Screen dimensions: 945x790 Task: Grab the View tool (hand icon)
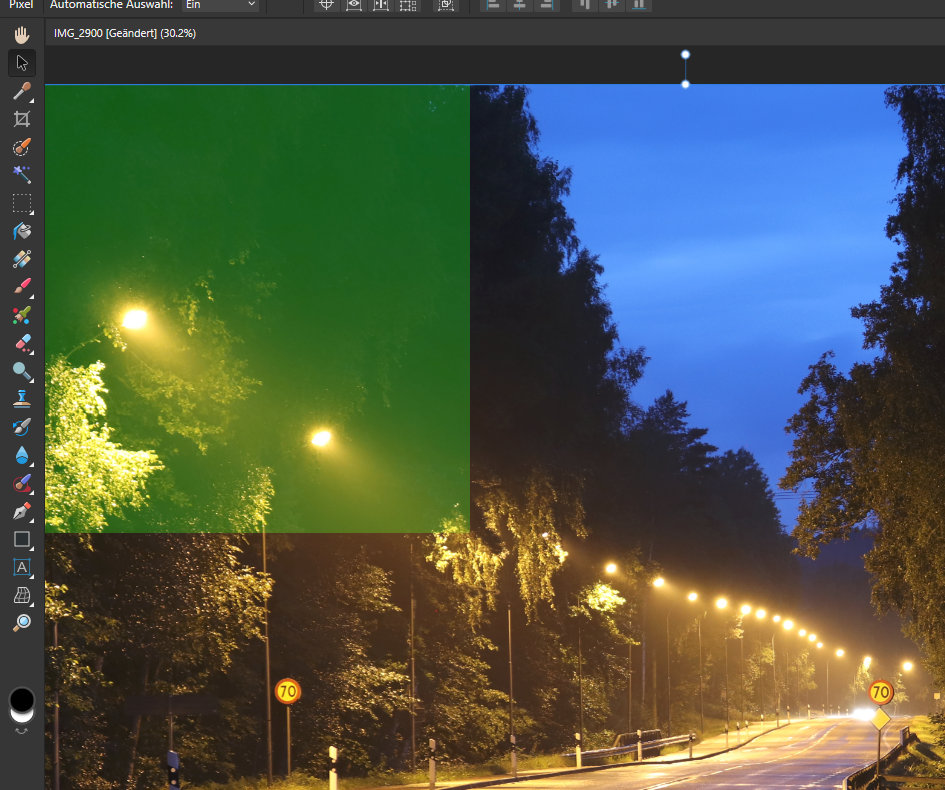[21, 34]
